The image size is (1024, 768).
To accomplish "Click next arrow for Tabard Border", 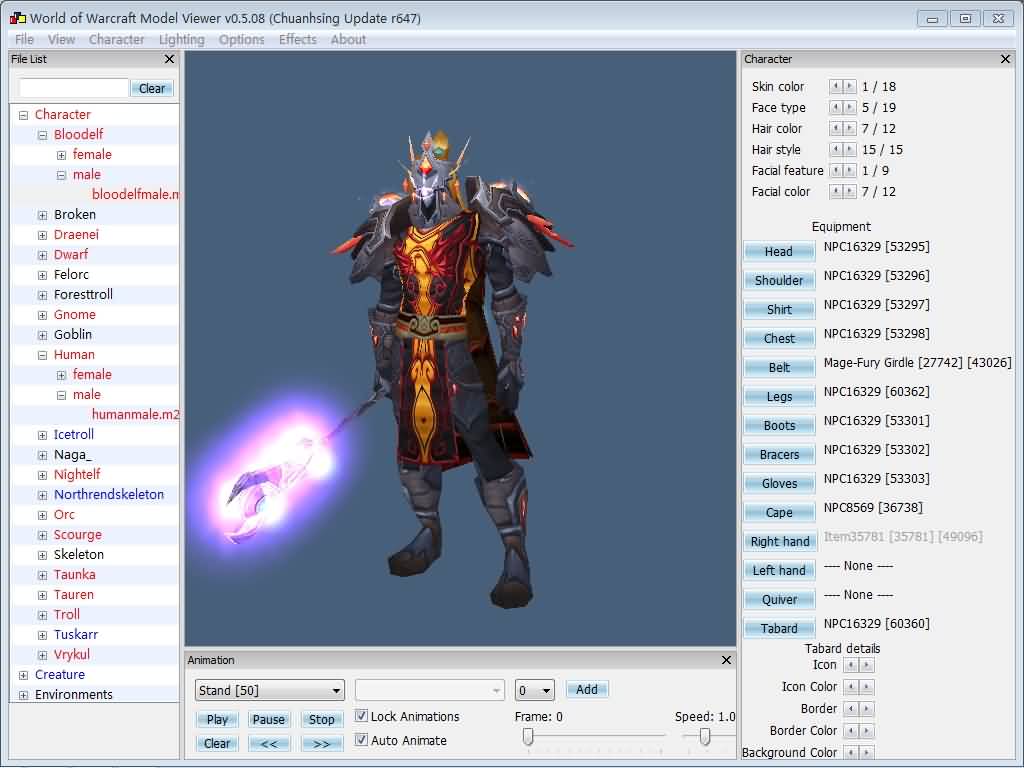I will tap(867, 709).
